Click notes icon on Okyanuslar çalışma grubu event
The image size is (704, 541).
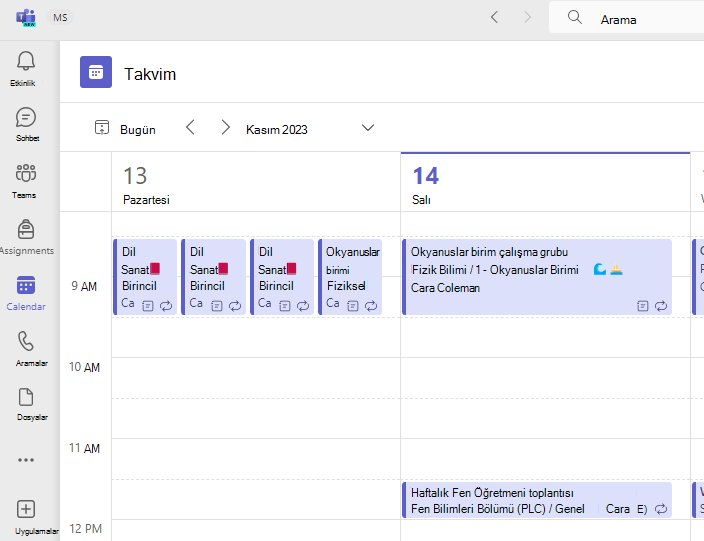(x=642, y=306)
